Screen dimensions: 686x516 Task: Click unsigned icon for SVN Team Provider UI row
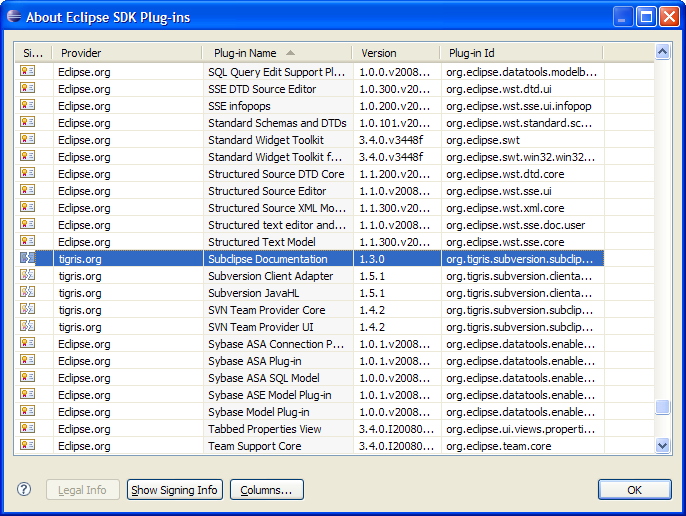(28, 326)
